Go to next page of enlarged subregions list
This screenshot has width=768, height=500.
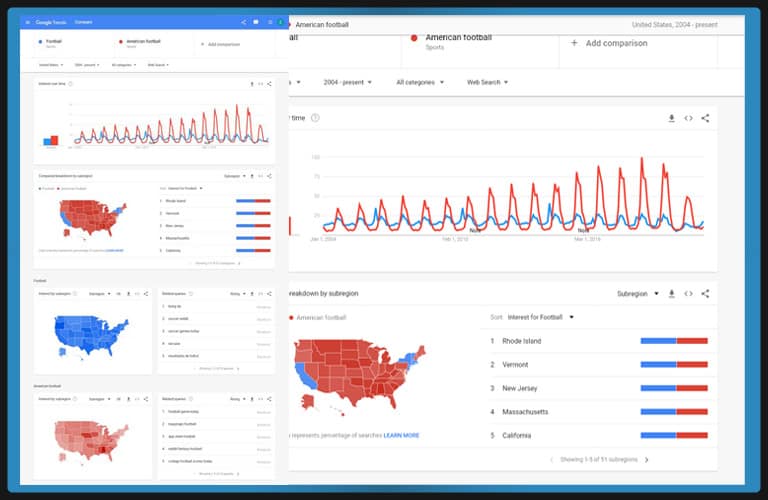coord(647,460)
